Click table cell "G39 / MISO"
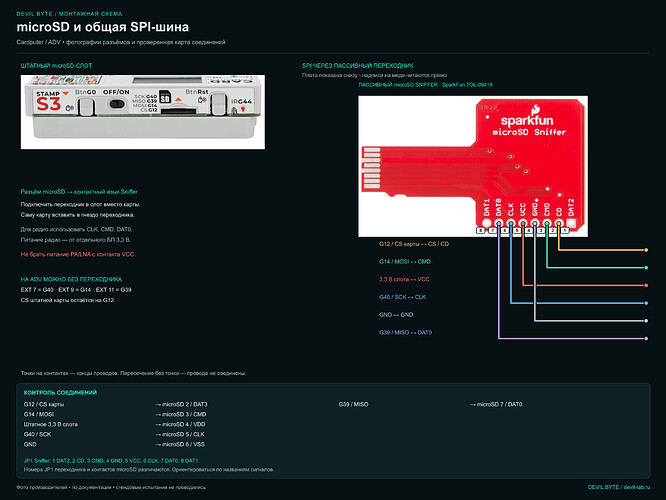 [x=353, y=404]
